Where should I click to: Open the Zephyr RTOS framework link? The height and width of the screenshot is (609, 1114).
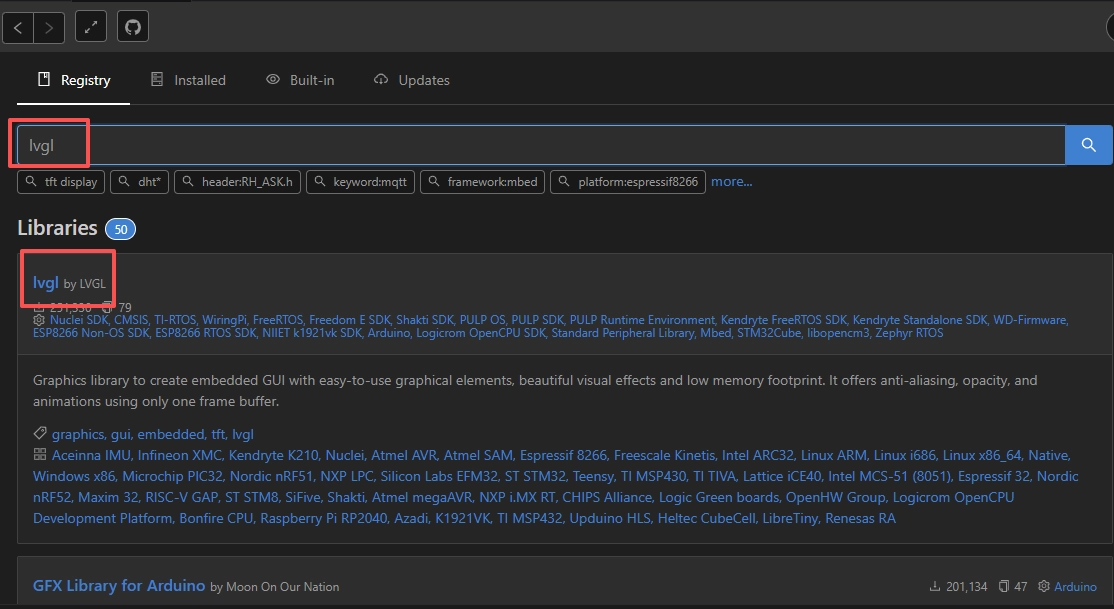click(x=909, y=333)
